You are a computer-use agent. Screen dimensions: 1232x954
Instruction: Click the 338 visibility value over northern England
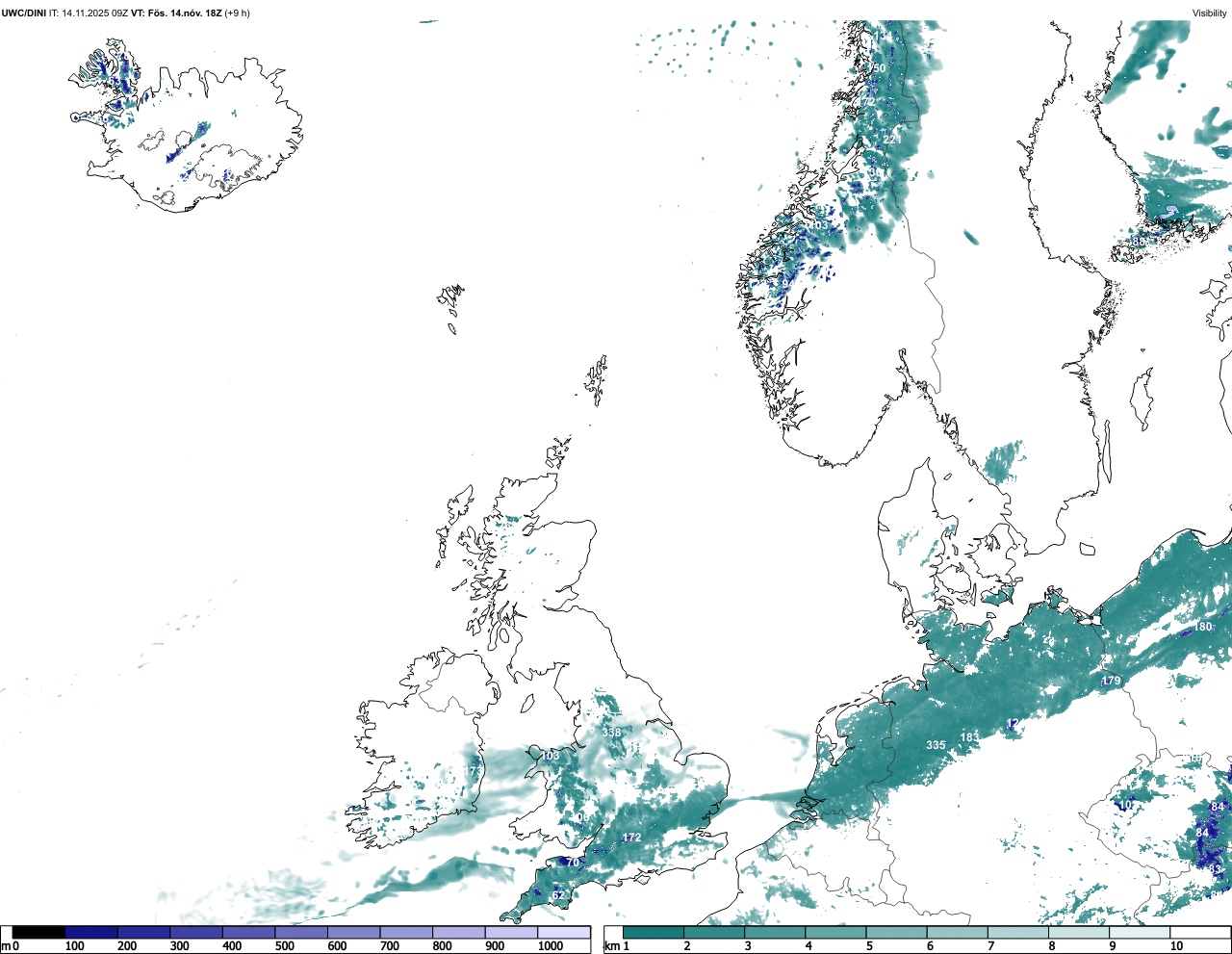click(x=611, y=733)
